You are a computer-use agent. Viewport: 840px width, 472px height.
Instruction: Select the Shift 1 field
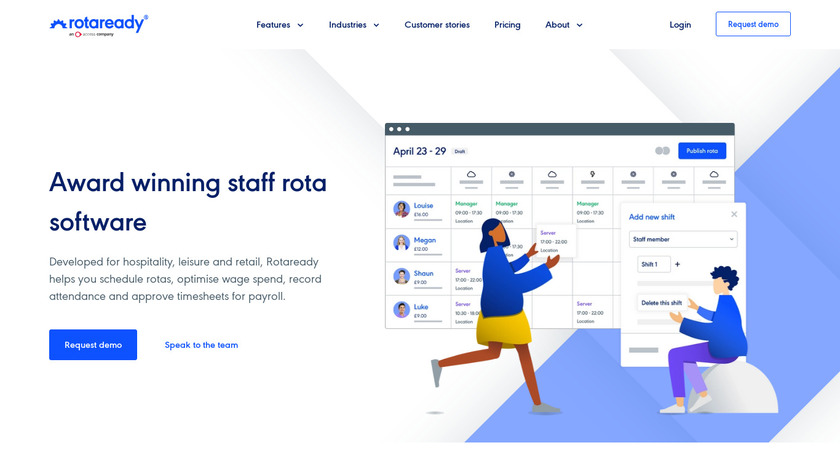pos(654,264)
